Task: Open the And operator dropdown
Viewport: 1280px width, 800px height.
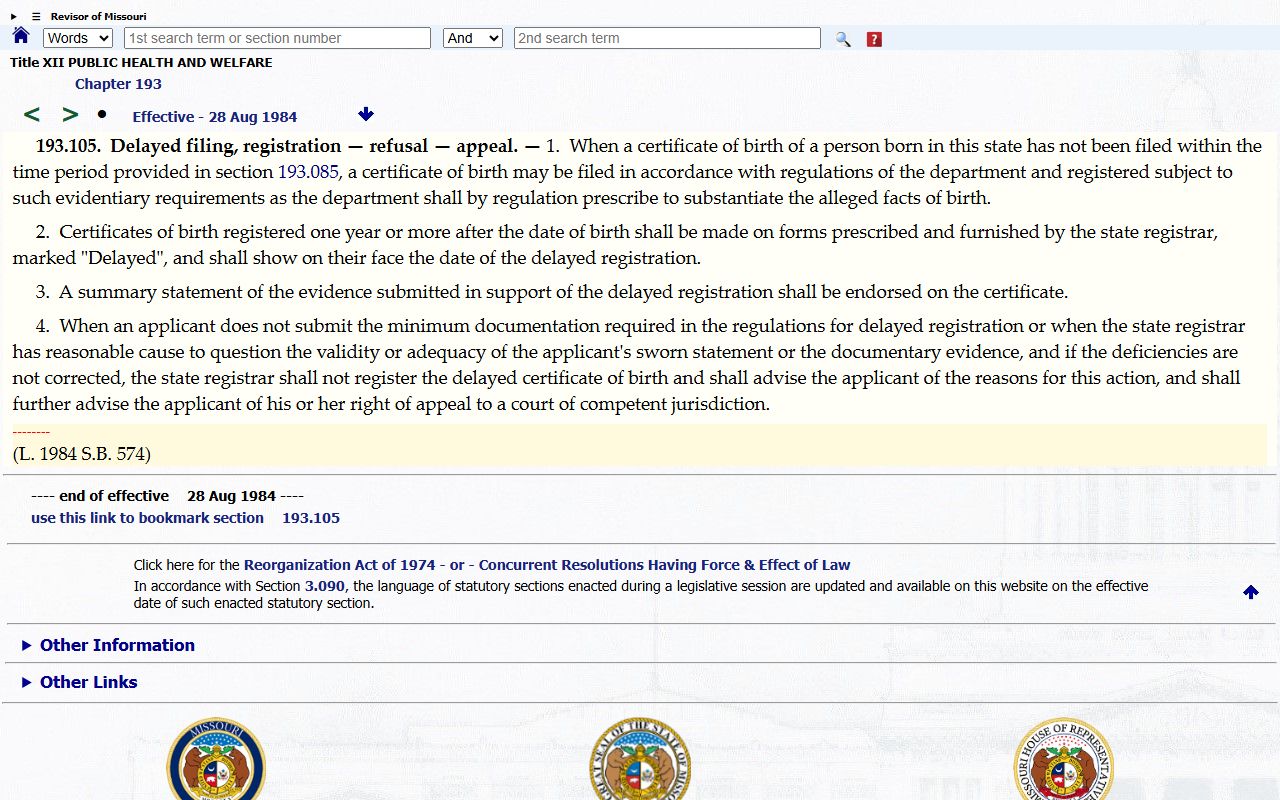Action: [x=472, y=38]
